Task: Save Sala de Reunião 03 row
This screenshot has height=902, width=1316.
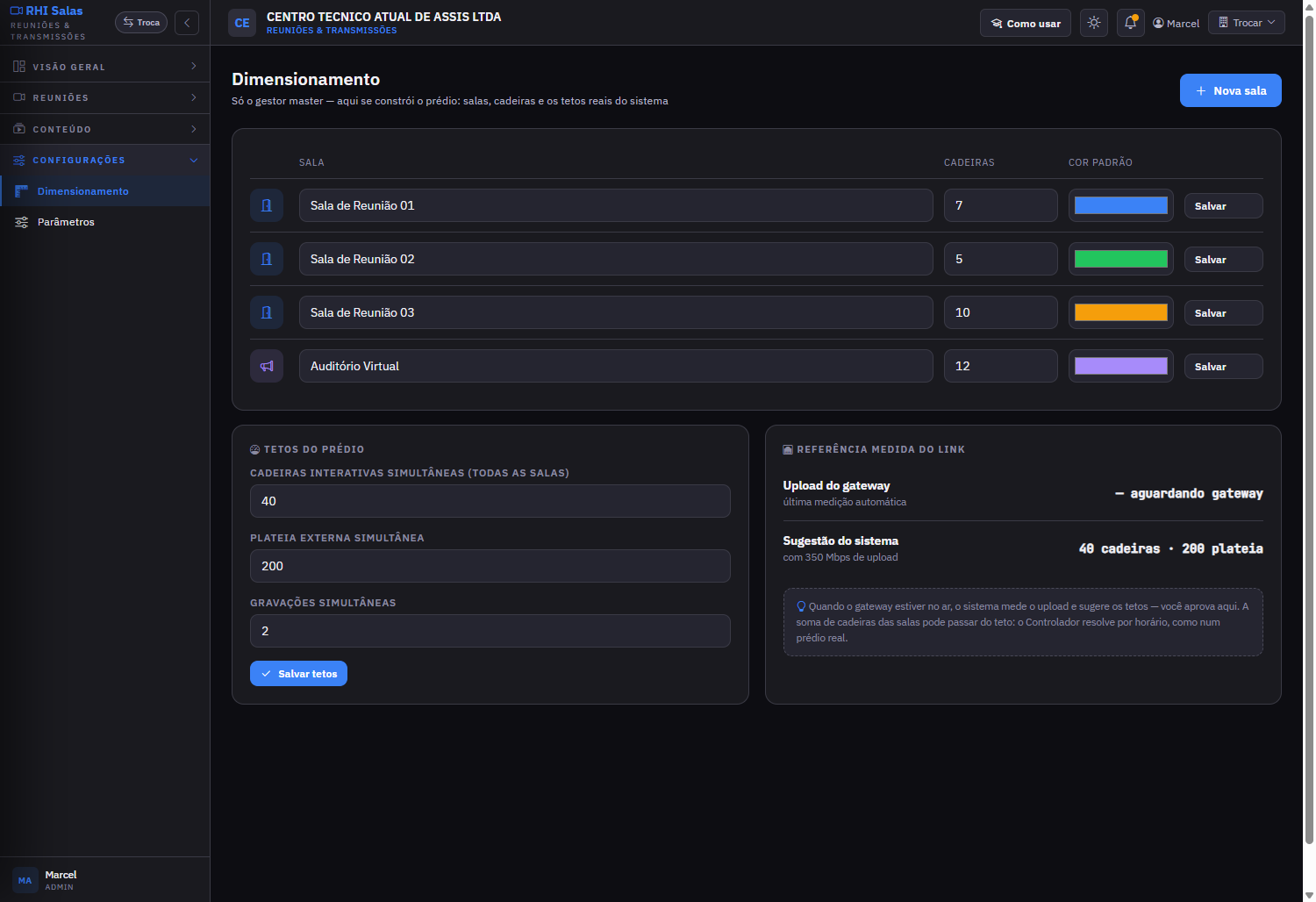Action: (x=1224, y=313)
